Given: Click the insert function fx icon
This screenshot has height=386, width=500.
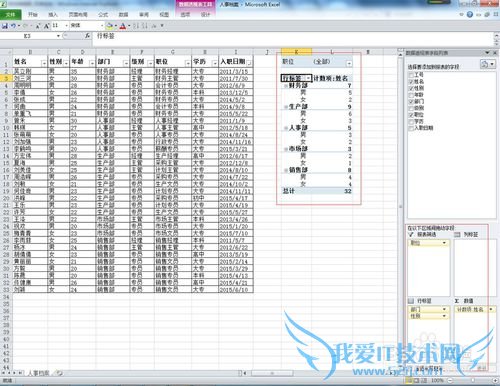Looking at the screenshot, I should (x=87, y=36).
